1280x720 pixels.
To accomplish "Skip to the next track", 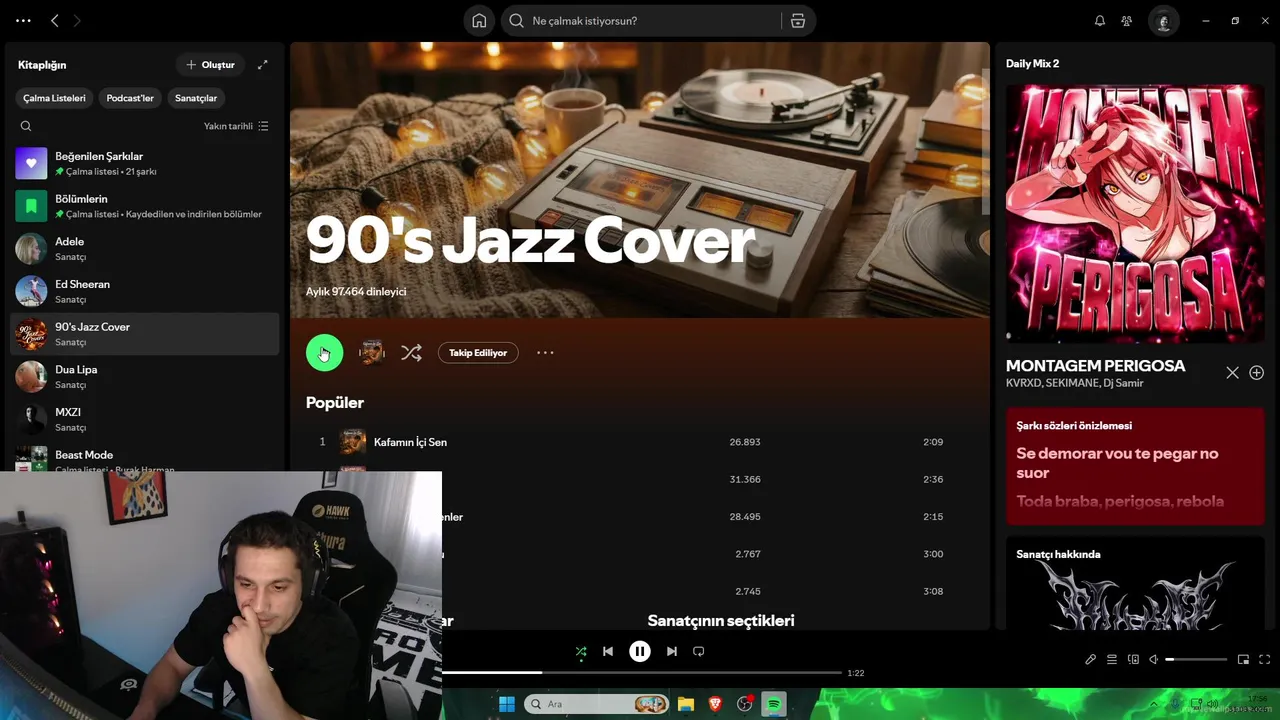I will pos(672,652).
